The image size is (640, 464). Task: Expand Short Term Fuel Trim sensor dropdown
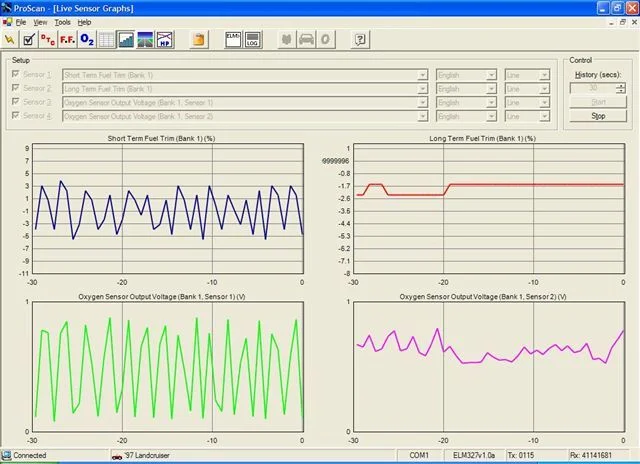(x=422, y=75)
